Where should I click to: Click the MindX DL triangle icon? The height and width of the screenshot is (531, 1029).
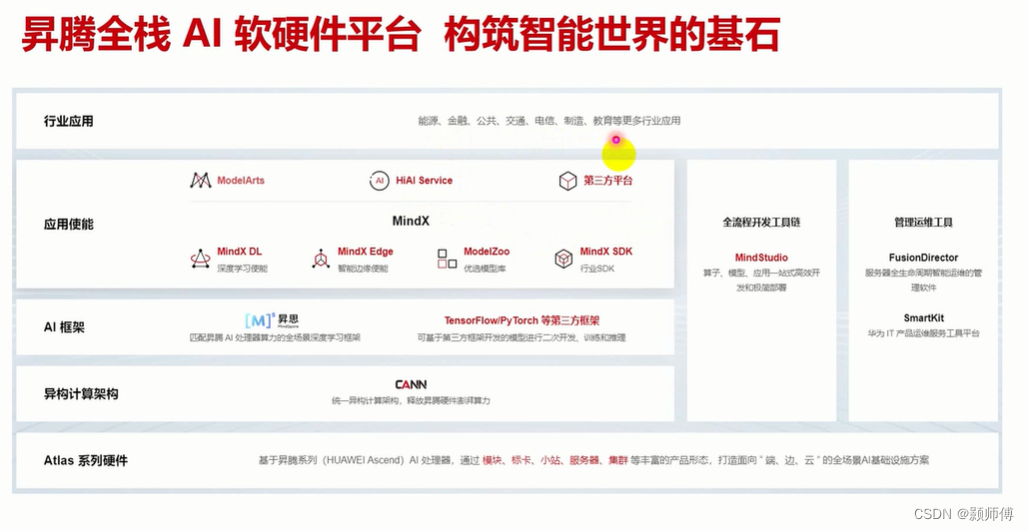click(200, 259)
